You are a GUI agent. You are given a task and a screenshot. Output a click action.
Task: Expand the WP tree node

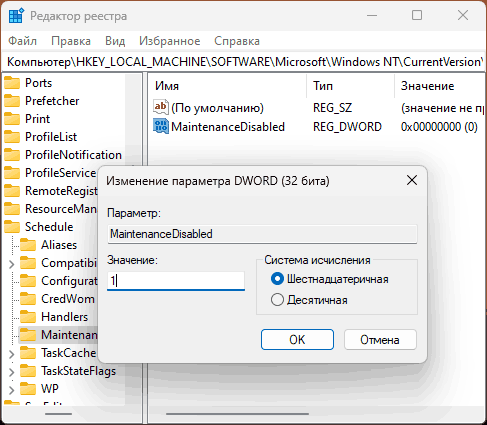pos(12,390)
